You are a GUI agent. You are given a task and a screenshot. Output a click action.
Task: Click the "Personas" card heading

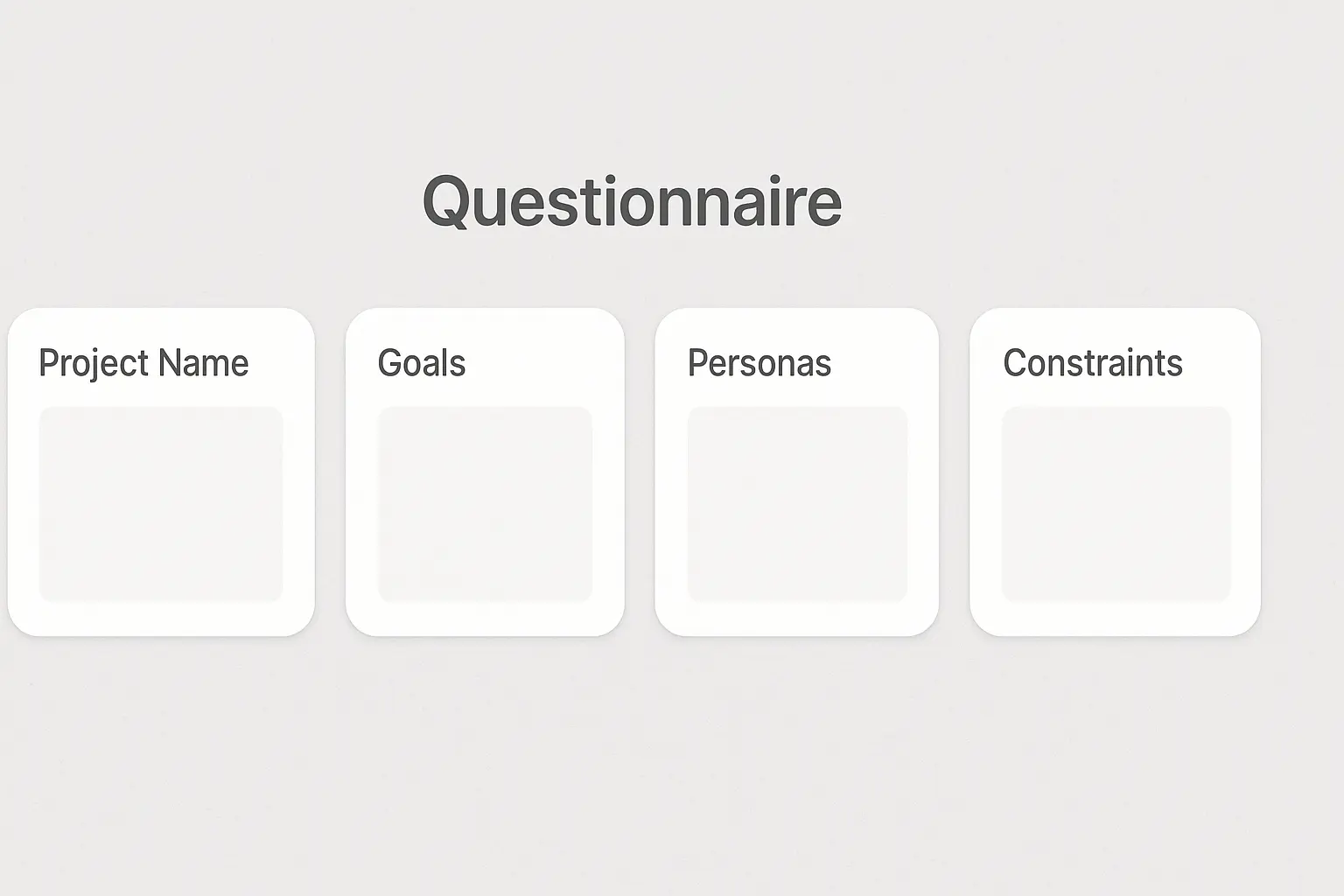(759, 363)
